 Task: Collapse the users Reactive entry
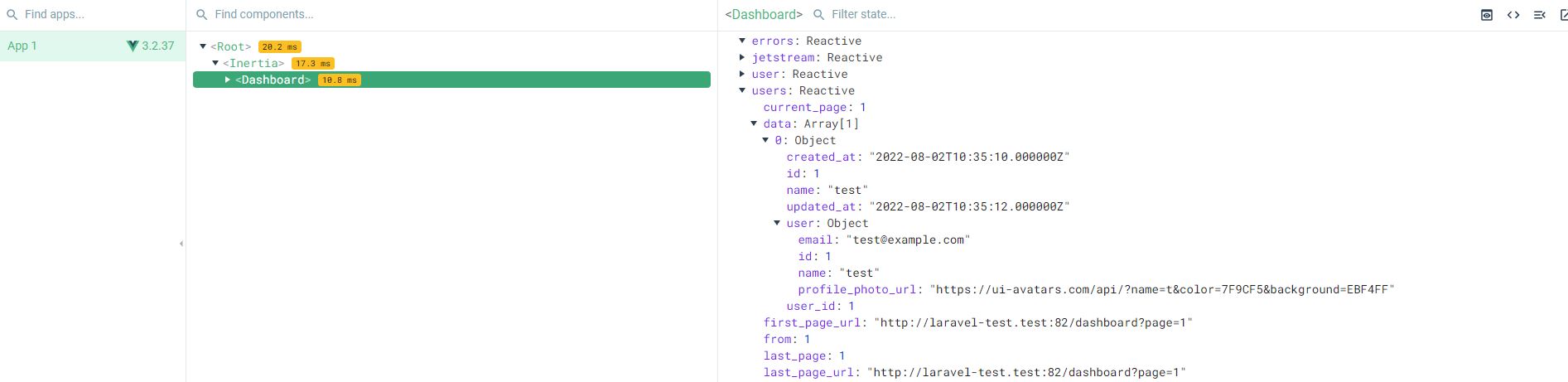pos(742,90)
